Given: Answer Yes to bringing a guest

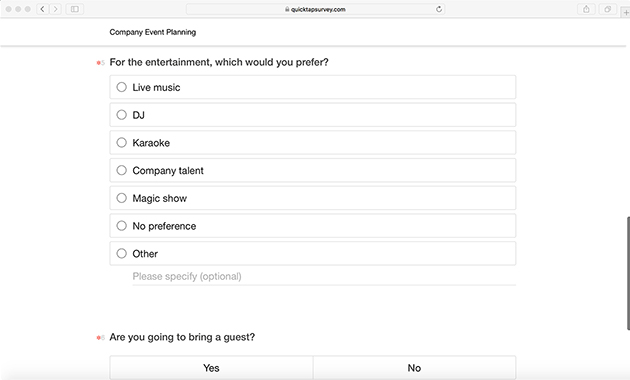Looking at the screenshot, I should [x=211, y=368].
